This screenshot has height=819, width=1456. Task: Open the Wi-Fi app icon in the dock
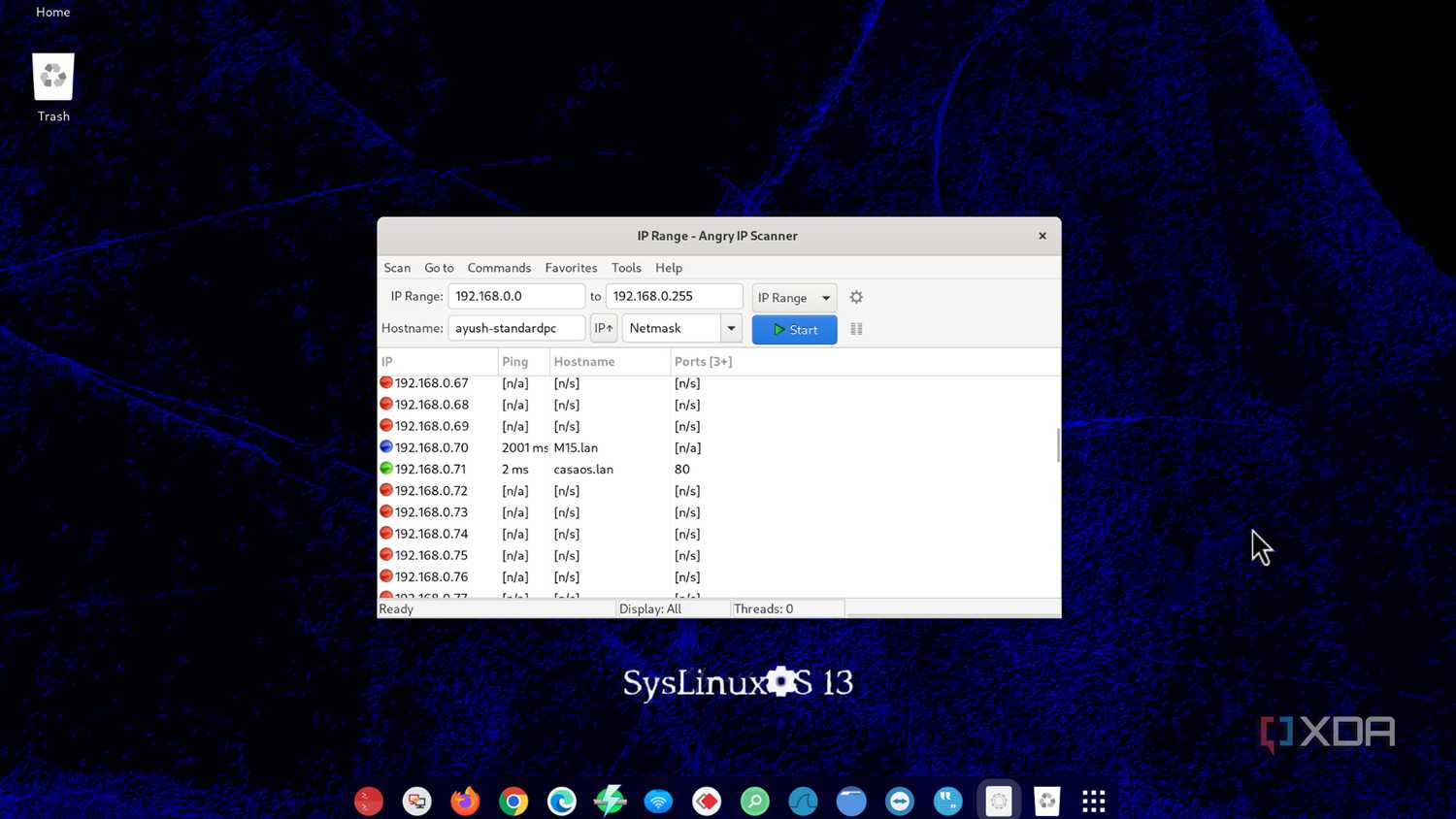click(x=658, y=801)
